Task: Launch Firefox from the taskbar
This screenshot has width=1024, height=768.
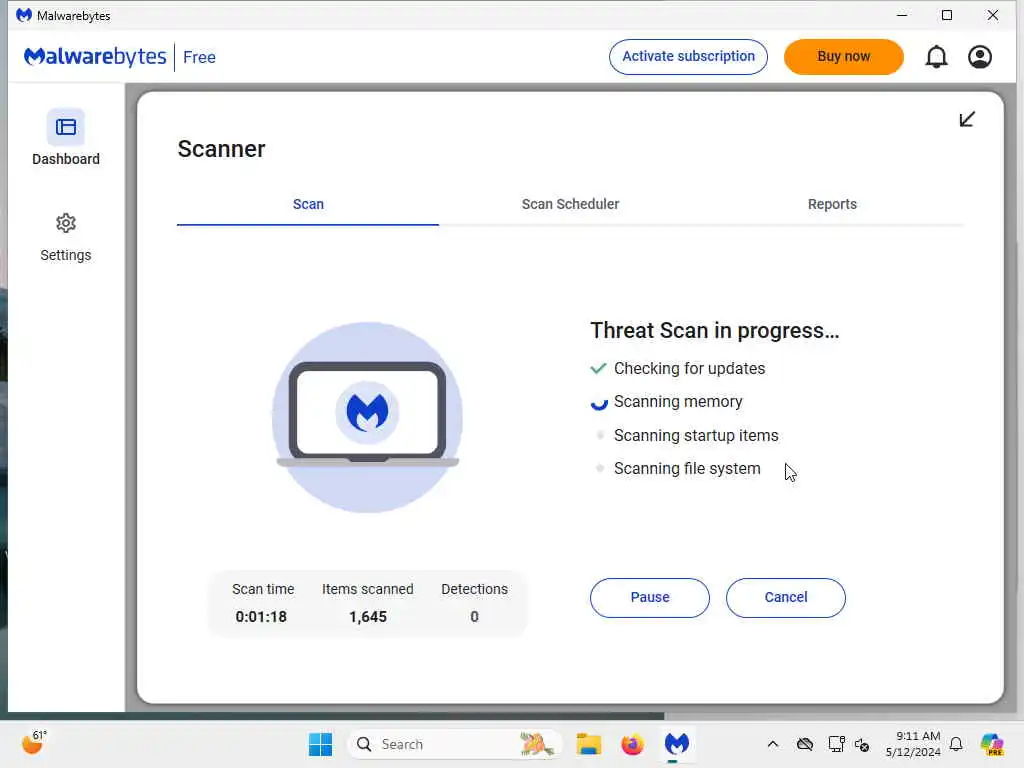Action: 632,744
